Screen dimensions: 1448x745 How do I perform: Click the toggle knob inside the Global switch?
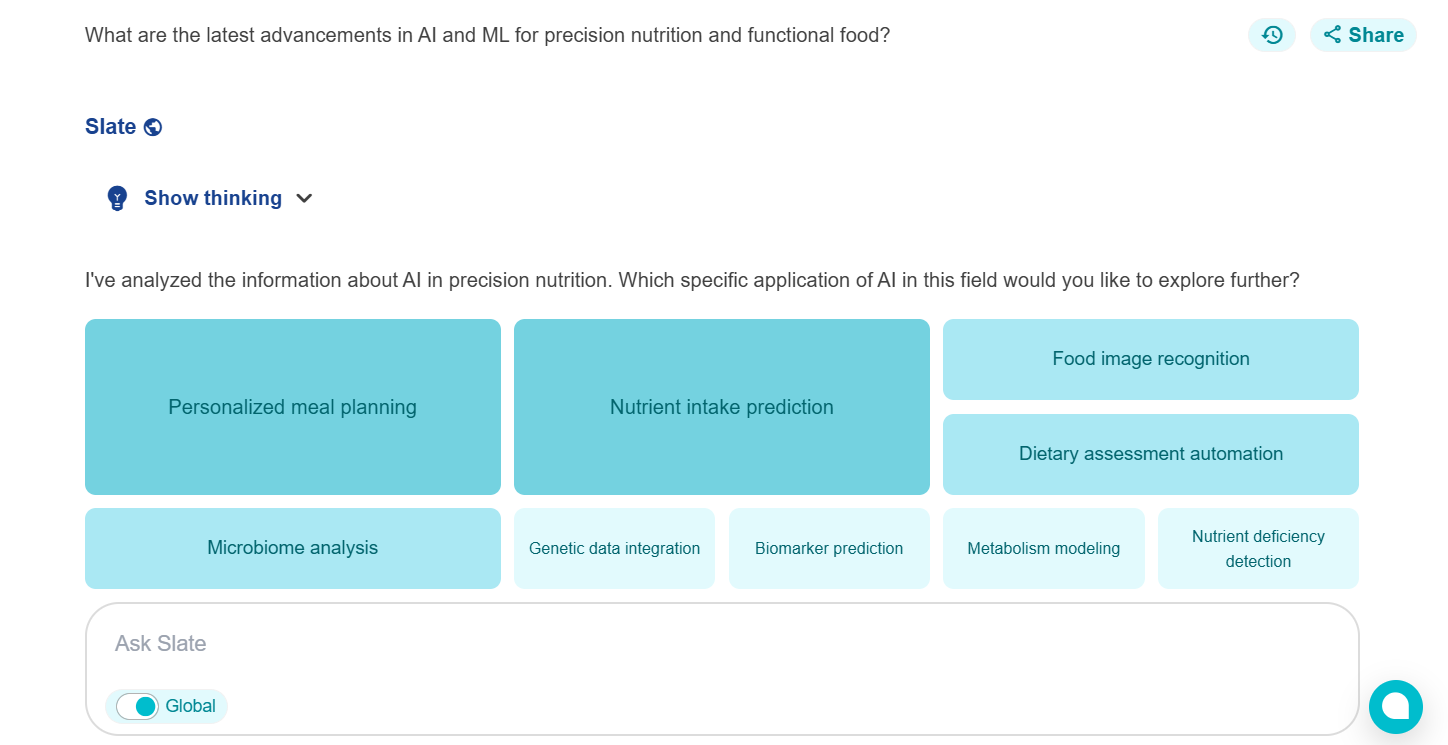tap(143, 706)
